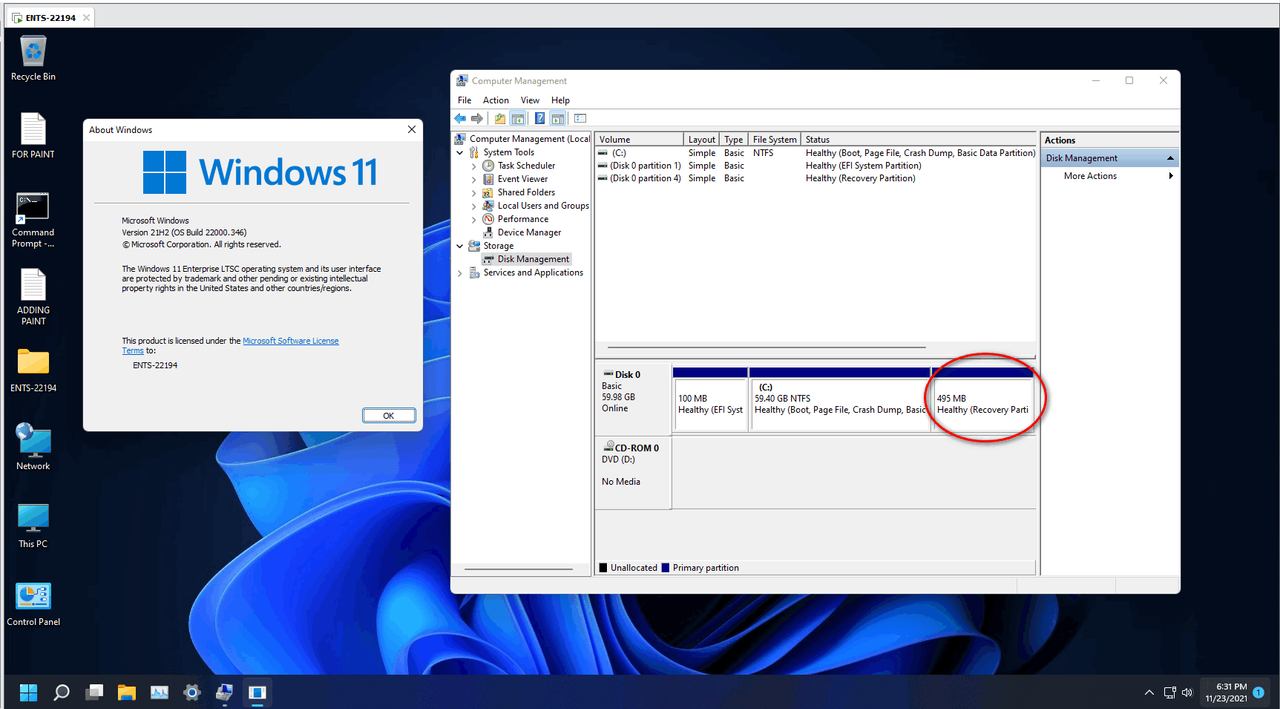Open the File menu

click(464, 100)
